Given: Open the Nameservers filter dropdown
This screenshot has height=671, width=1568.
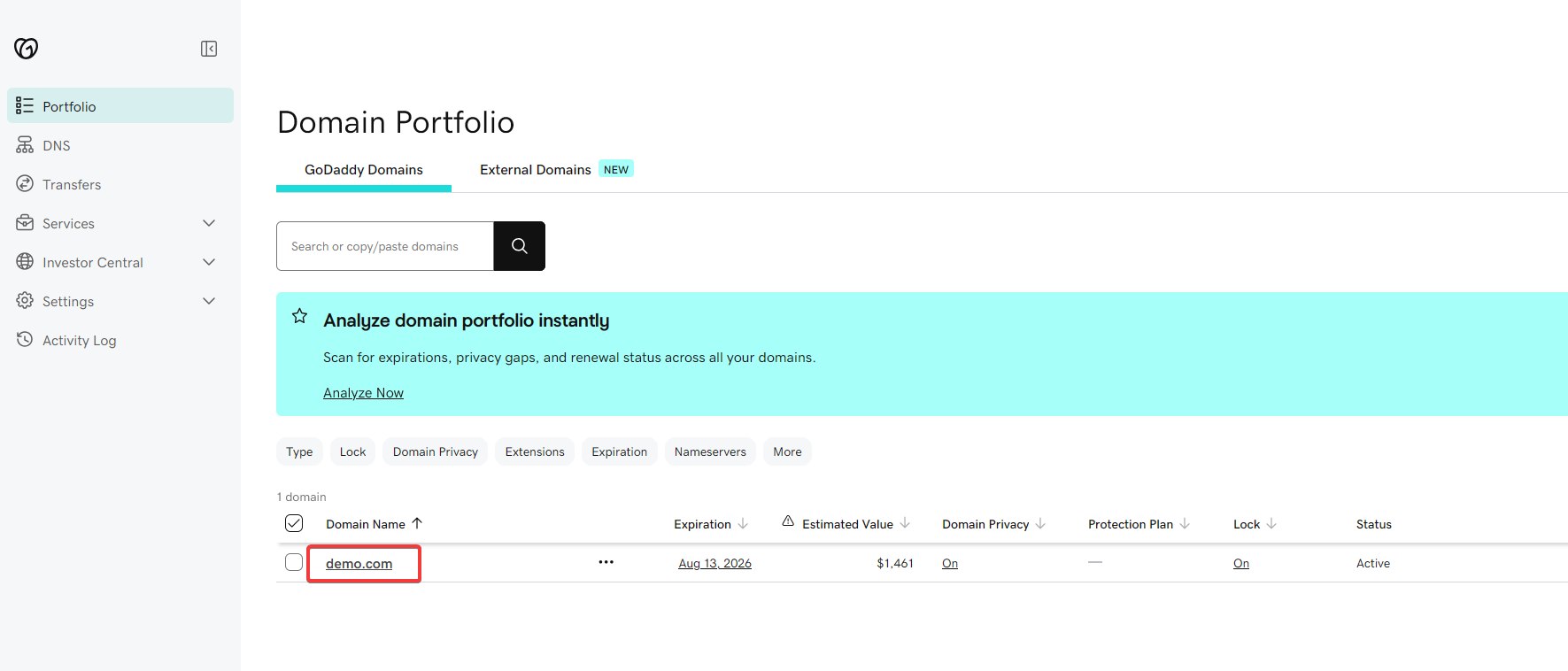Looking at the screenshot, I should (710, 451).
